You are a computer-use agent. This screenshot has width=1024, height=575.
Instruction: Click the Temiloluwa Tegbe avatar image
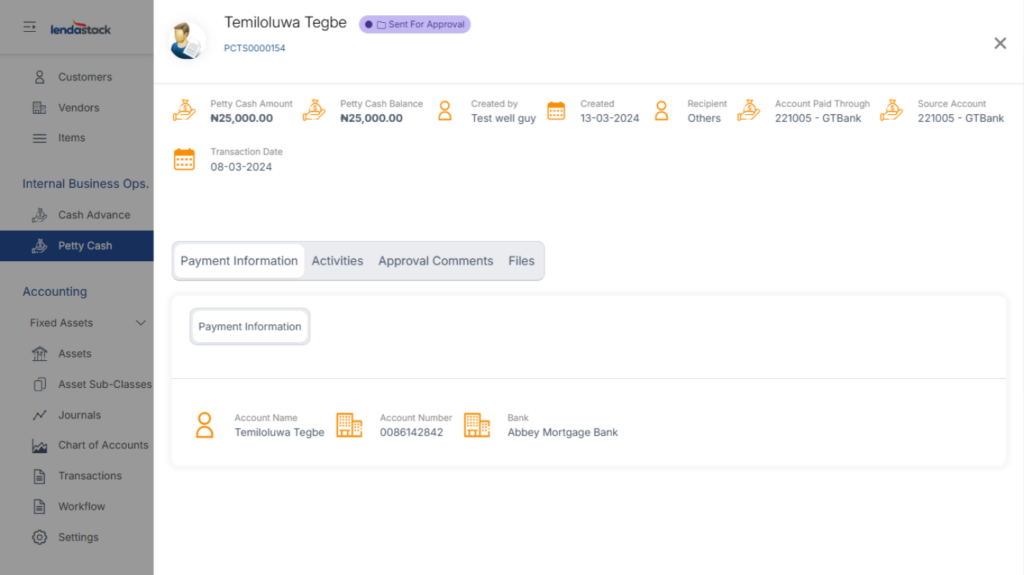pos(185,40)
